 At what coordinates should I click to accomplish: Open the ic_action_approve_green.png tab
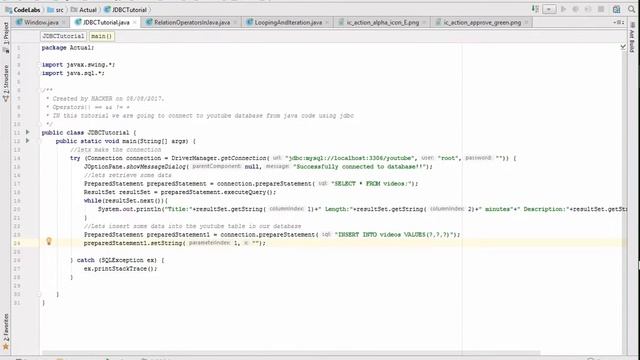point(482,22)
